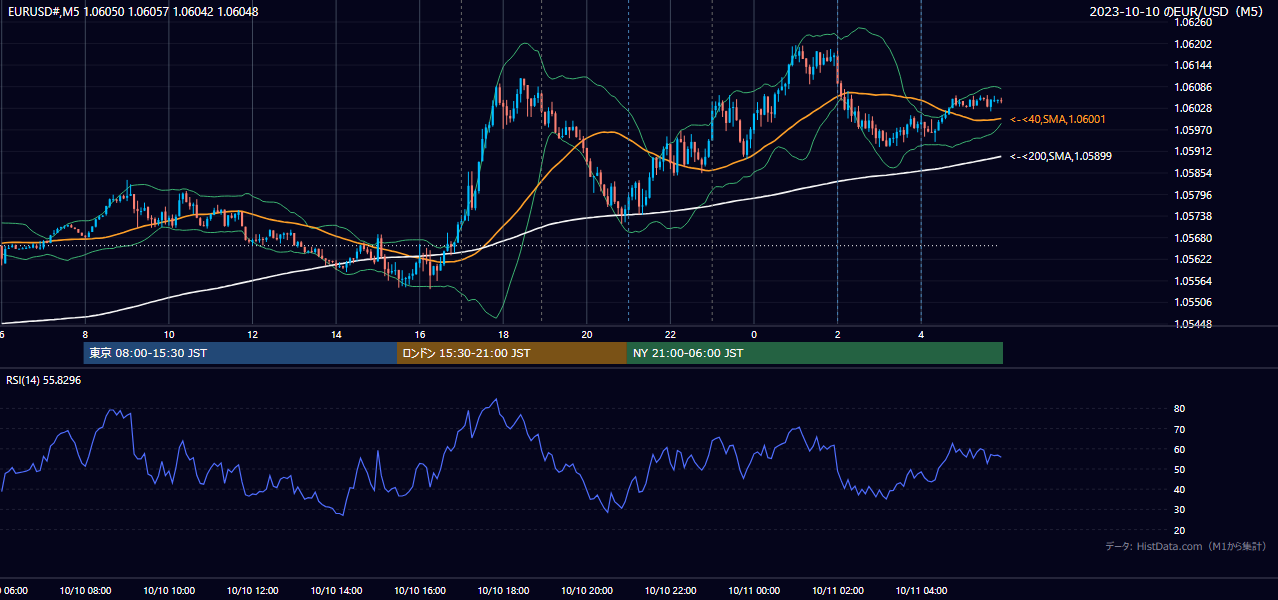Click price axis value 1.05622
This screenshot has height=600, width=1278.
coord(1193,259)
